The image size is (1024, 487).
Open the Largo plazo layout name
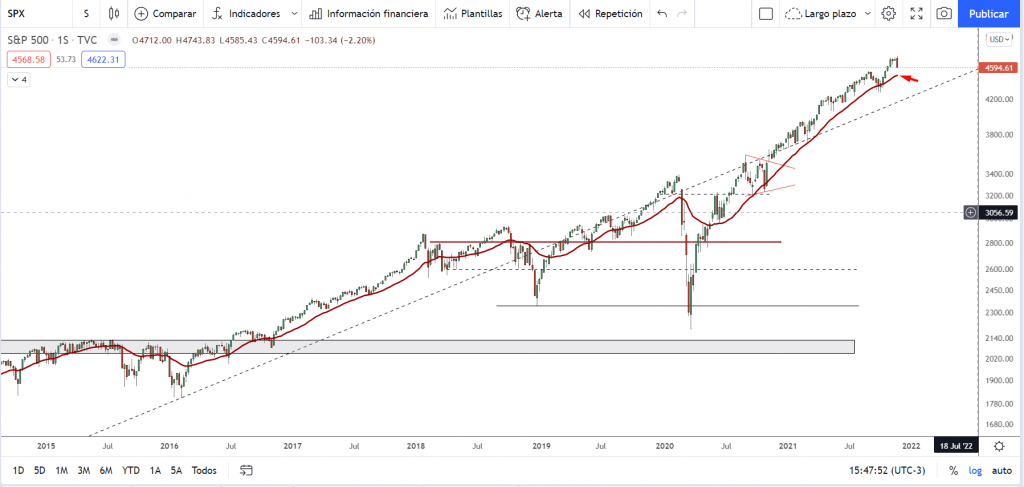(x=822, y=13)
